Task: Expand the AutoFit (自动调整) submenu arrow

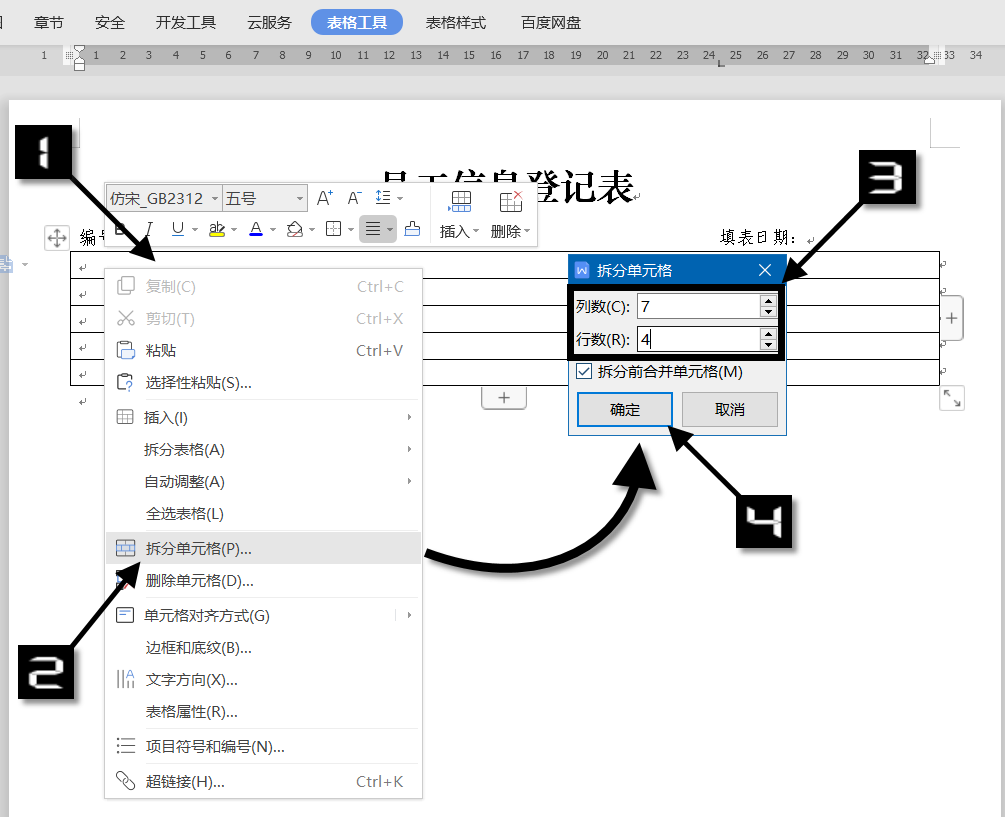Action: (409, 481)
